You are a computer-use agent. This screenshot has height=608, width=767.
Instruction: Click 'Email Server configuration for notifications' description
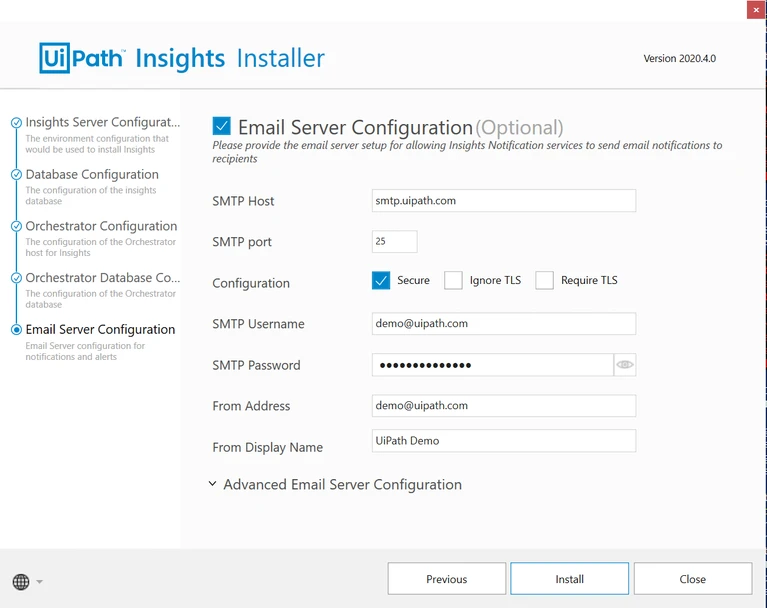[x=85, y=351]
